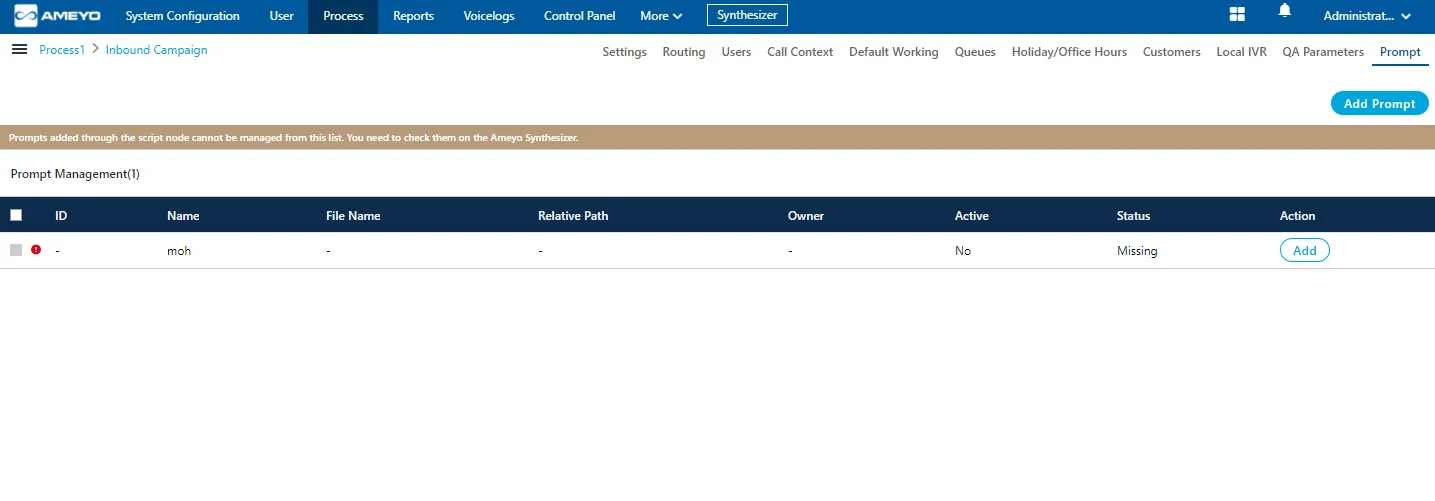This screenshot has width=1435, height=501.
Task: Click the script node prompts warning banner
Action: tap(717, 138)
